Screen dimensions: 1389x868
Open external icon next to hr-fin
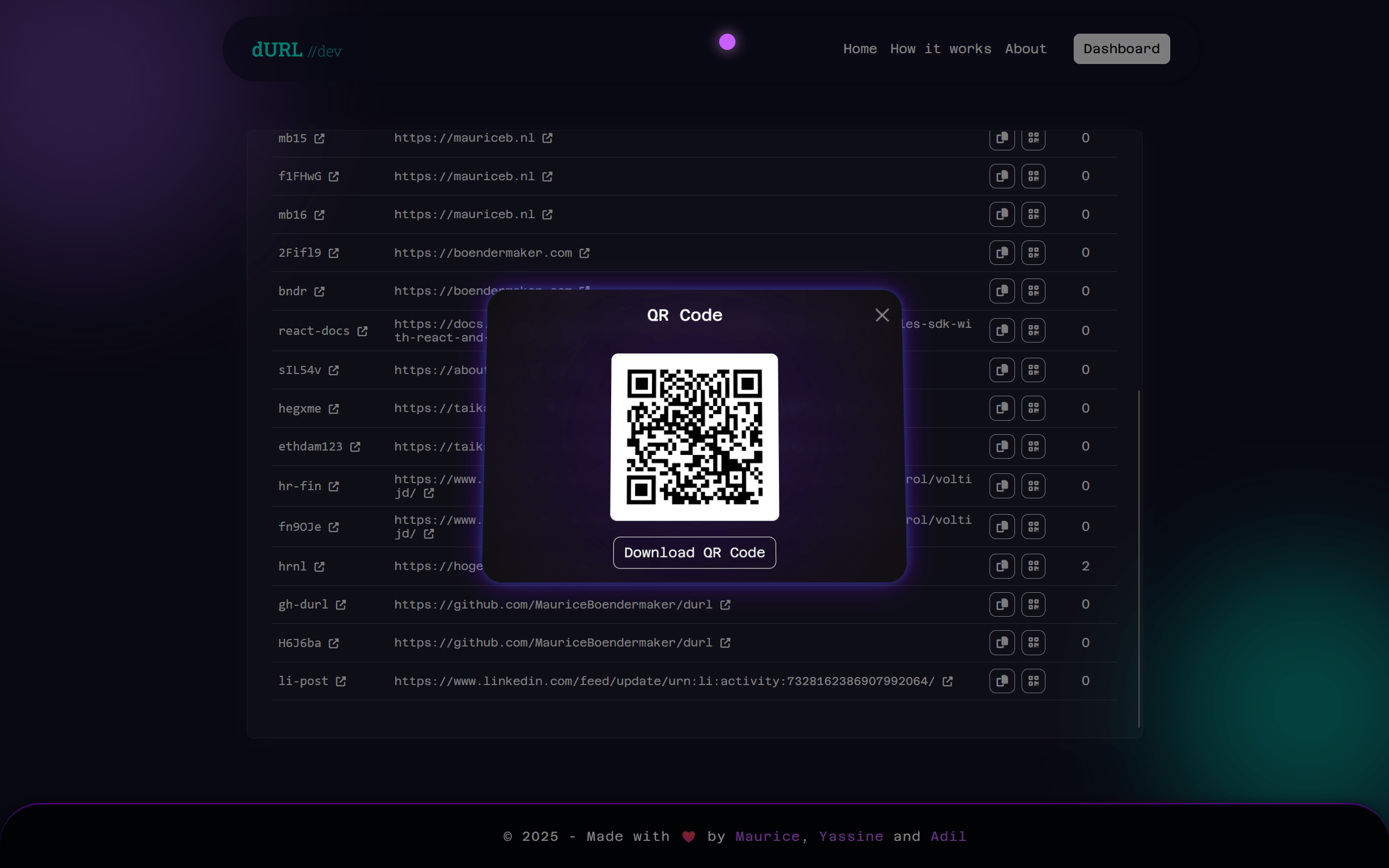tap(333, 486)
